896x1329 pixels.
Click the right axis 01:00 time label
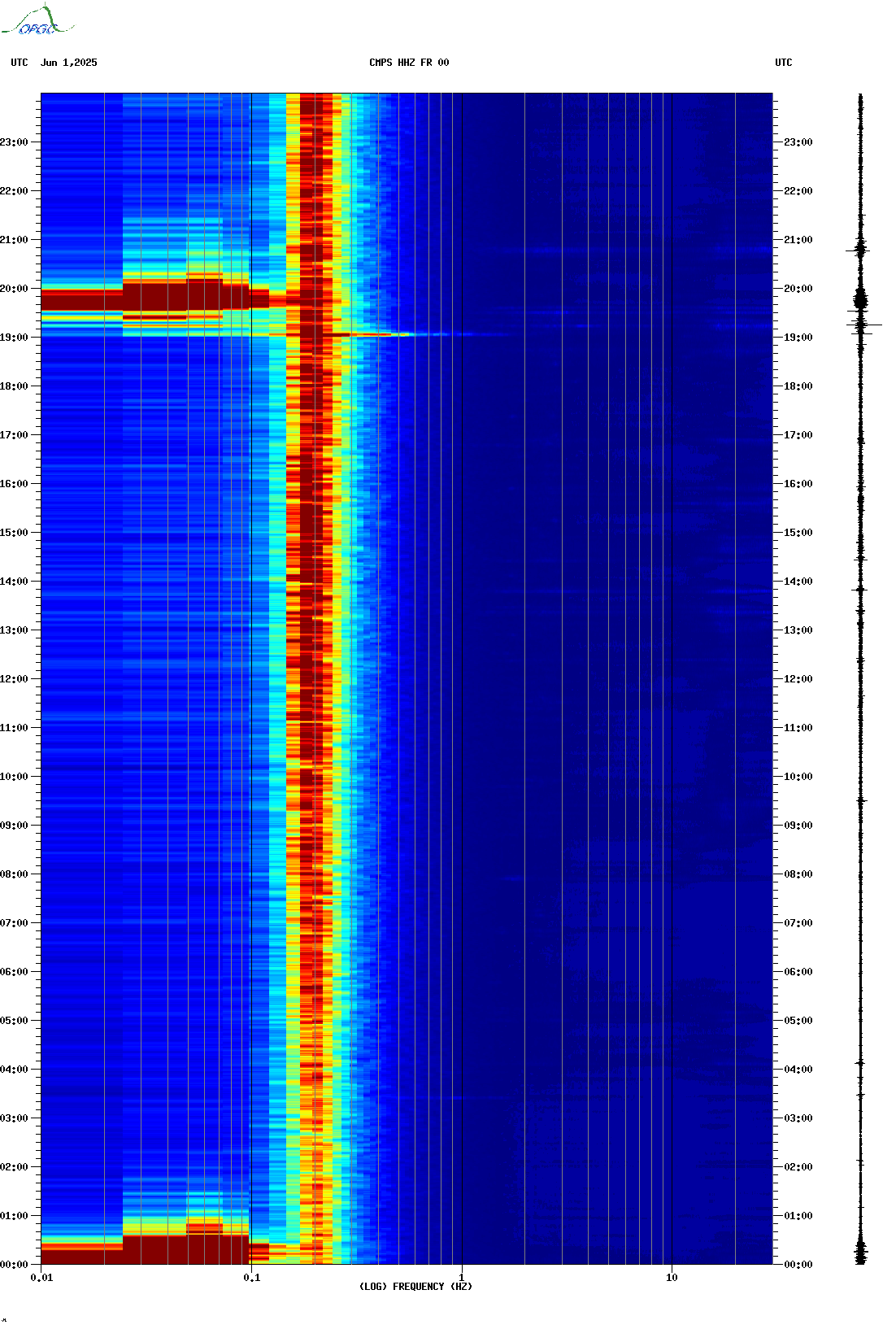click(798, 1216)
